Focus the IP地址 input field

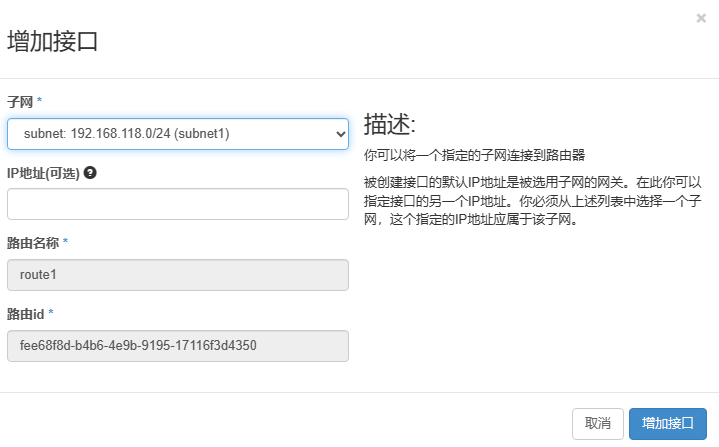click(x=177, y=204)
